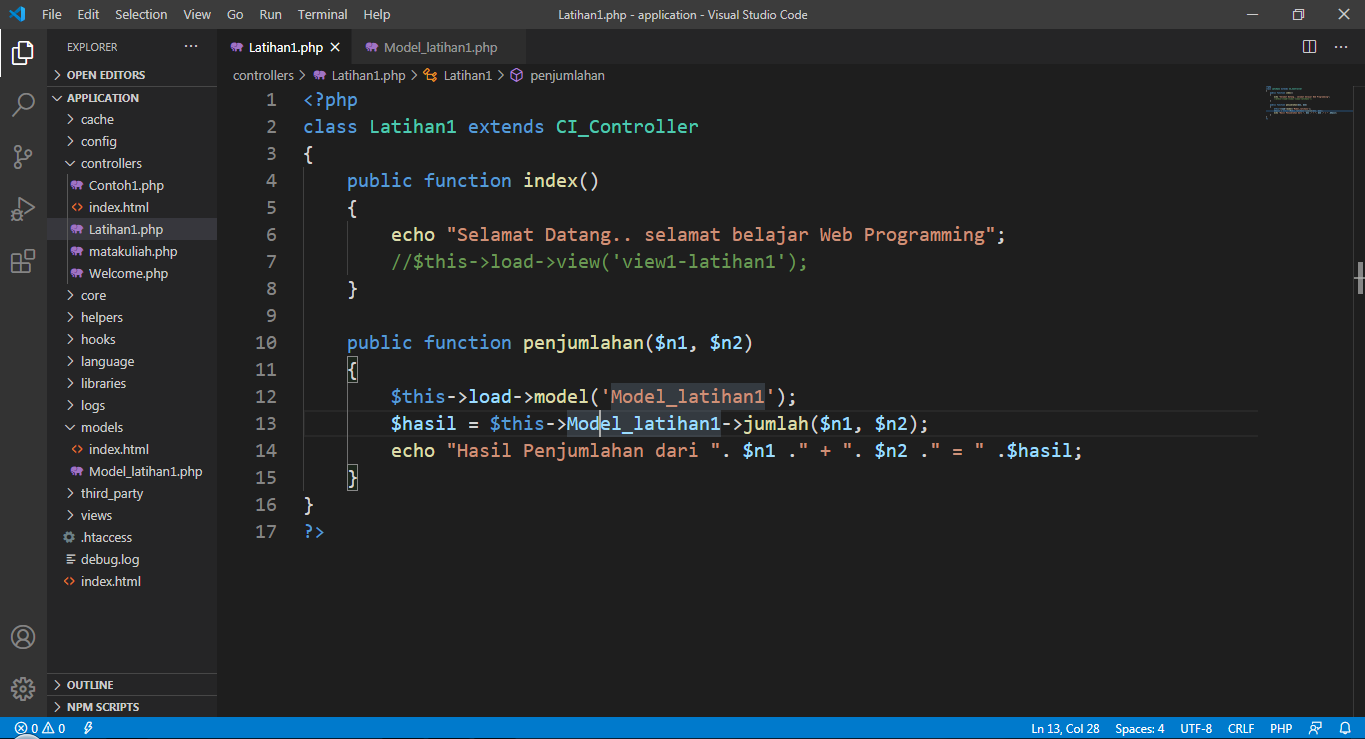Open the Extensions view

tap(23, 260)
